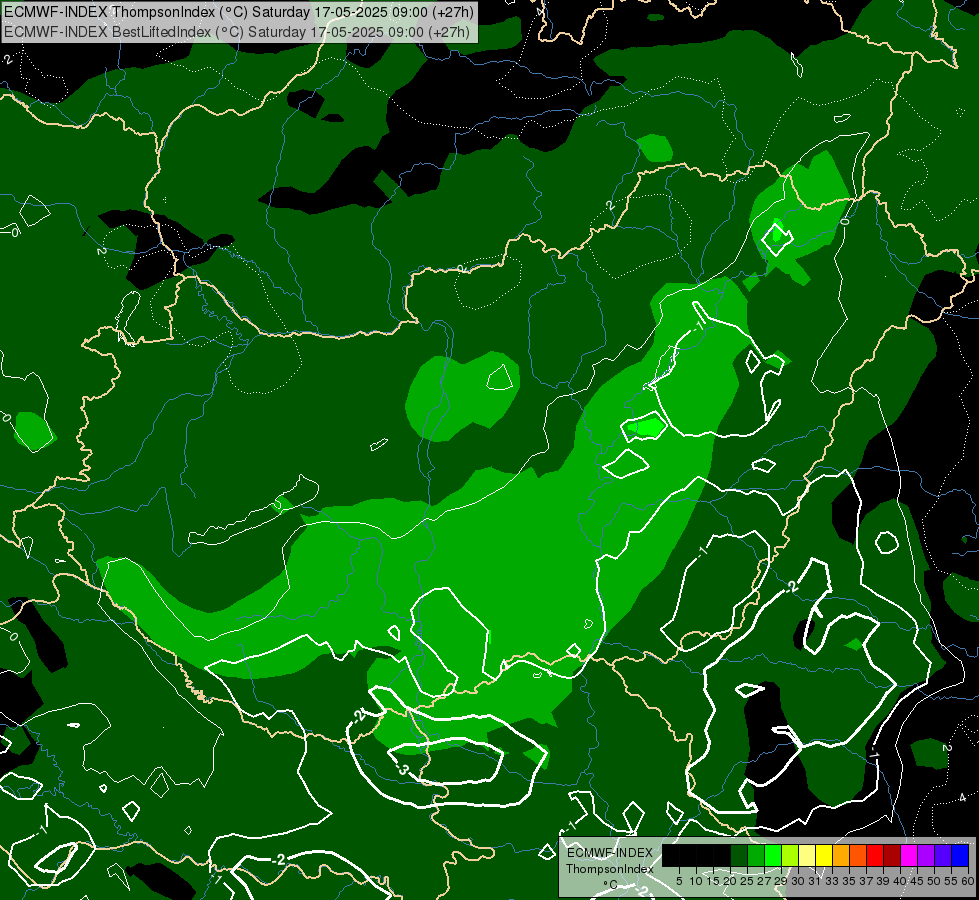Click the legend scale value 20
Screen dimensions: 979x900
tap(731, 881)
